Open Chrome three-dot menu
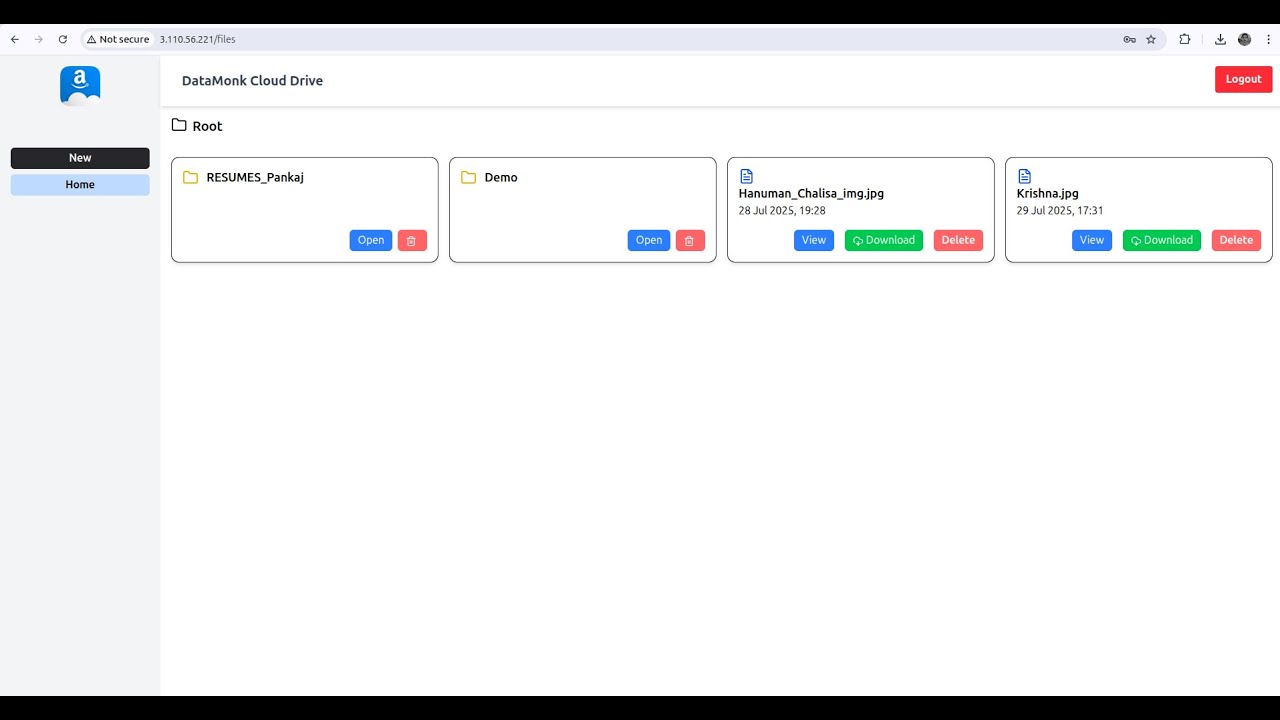This screenshot has width=1280, height=720. coord(1267,39)
